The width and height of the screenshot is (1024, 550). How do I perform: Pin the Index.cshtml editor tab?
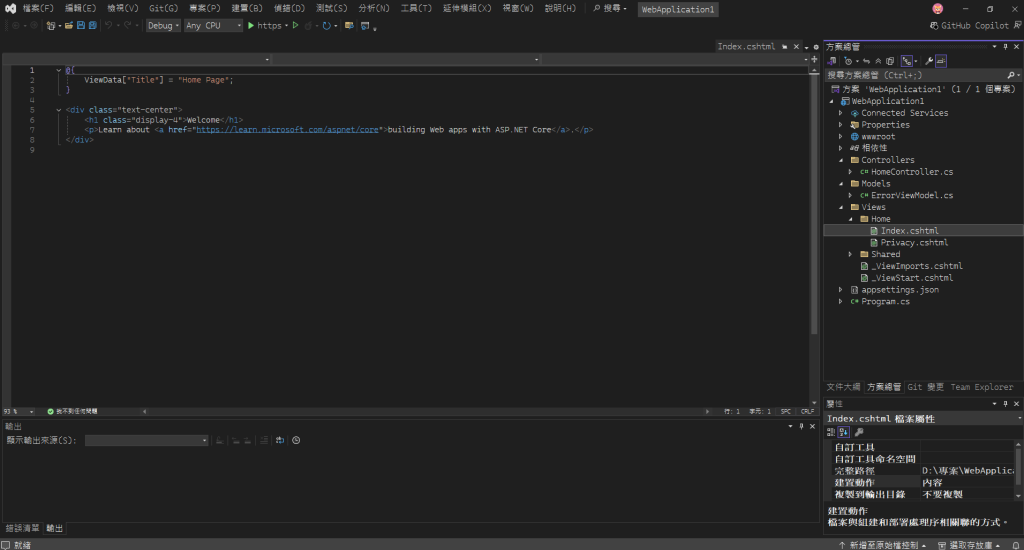click(784, 46)
